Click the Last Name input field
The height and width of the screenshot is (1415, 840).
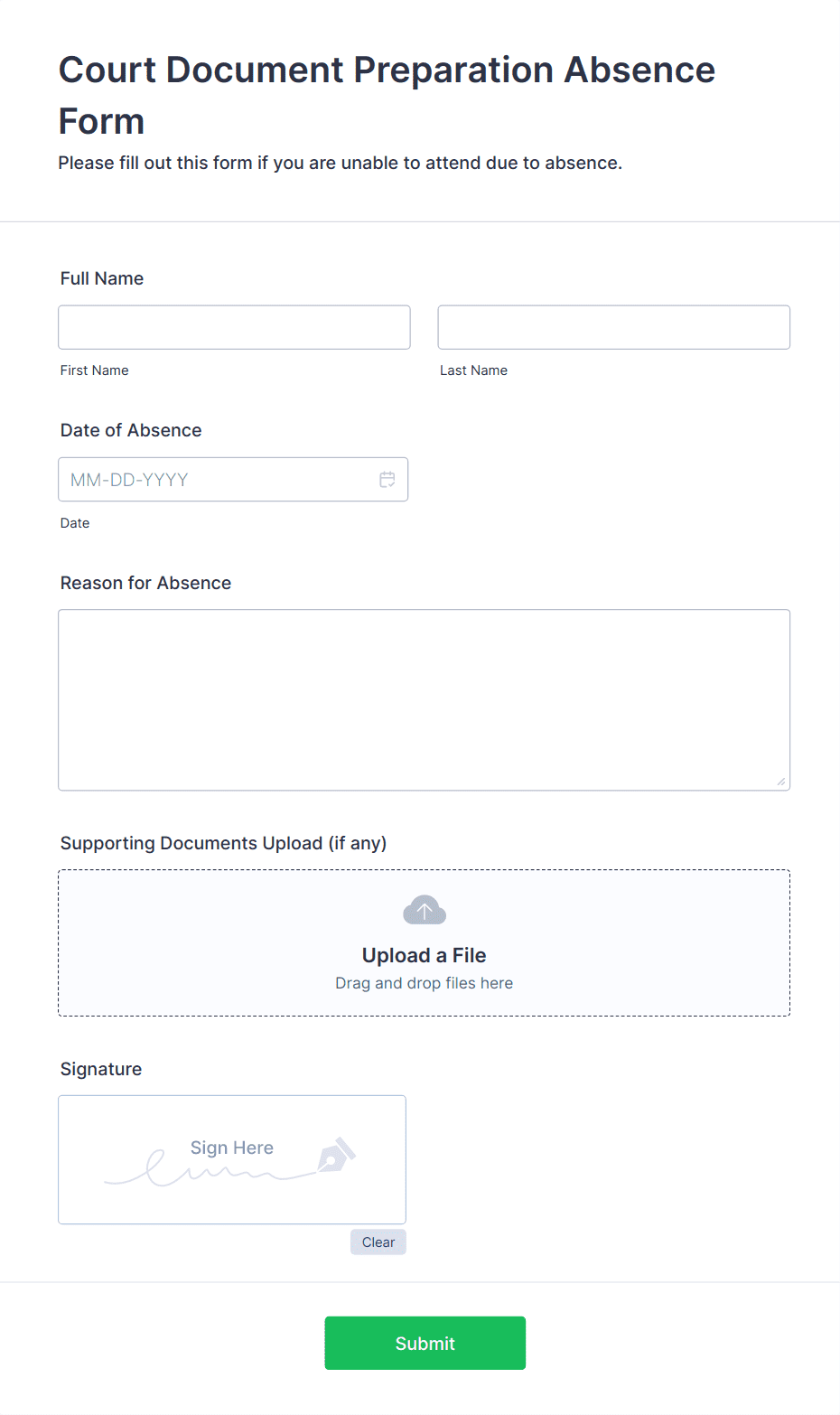(614, 327)
